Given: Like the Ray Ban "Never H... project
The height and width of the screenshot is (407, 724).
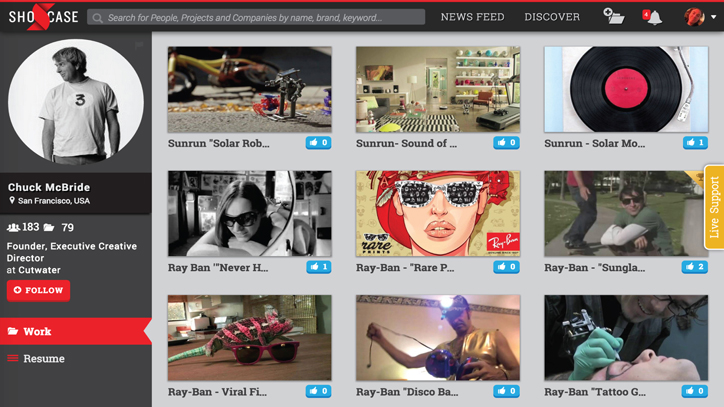Looking at the screenshot, I should [319, 267].
